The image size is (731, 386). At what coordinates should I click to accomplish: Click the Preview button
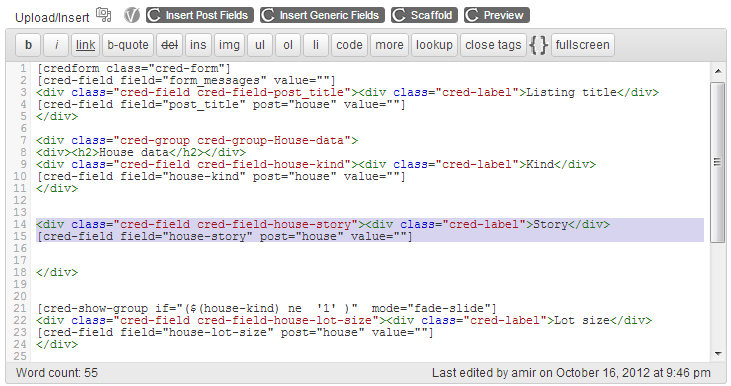pyautogui.click(x=497, y=15)
